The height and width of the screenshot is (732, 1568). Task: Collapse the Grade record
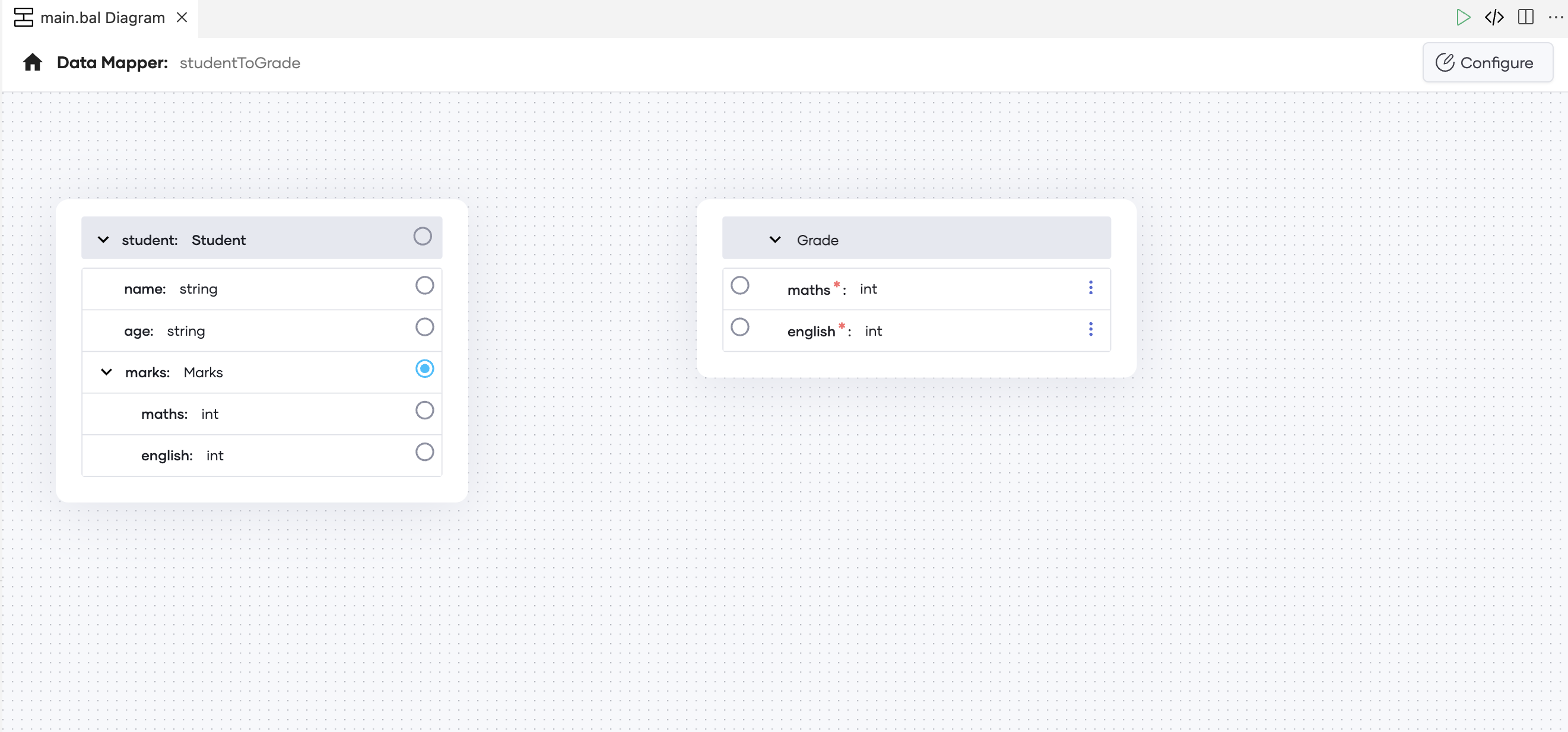coord(775,239)
